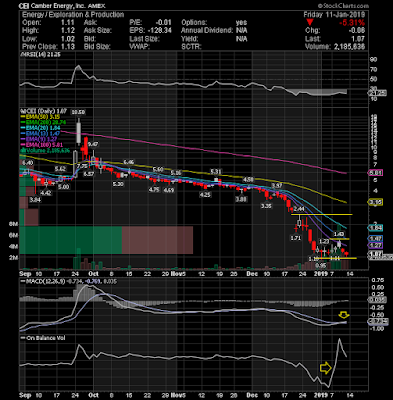
Task: Select the Prev Close value 1.13
Action: click(x=68, y=47)
